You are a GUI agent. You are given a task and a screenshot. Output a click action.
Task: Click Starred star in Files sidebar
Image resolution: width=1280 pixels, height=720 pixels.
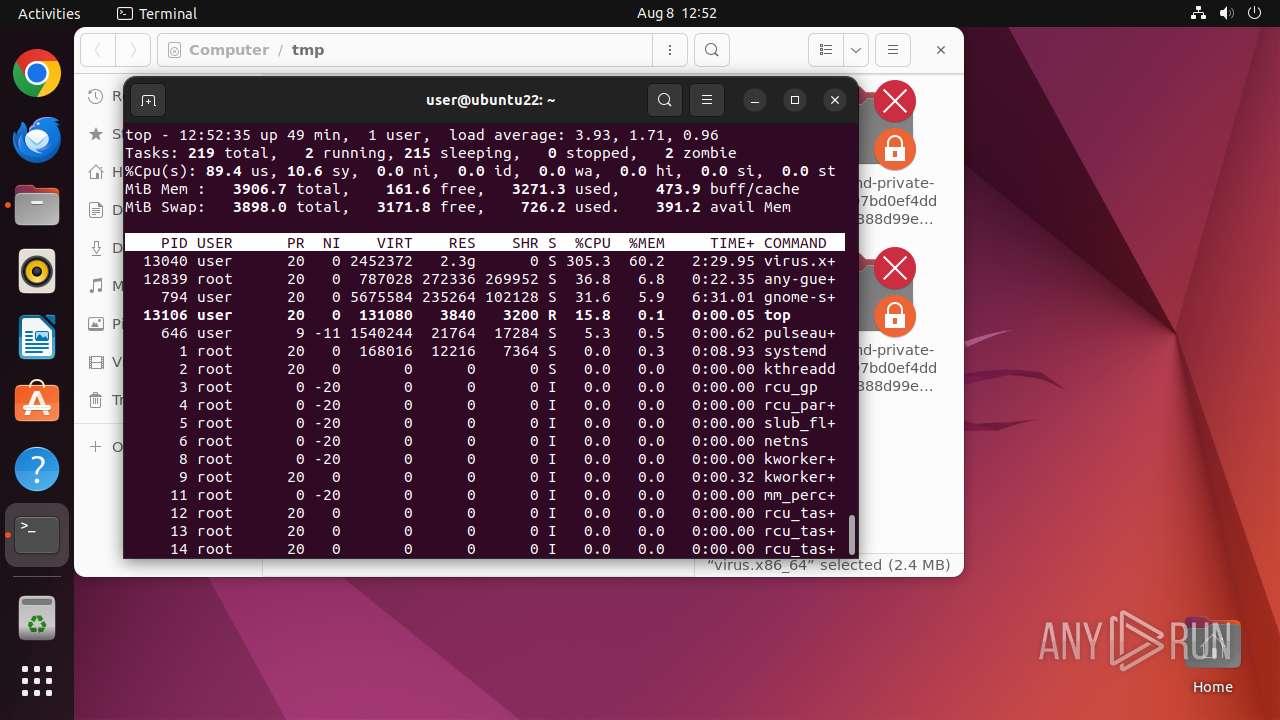pos(96,133)
